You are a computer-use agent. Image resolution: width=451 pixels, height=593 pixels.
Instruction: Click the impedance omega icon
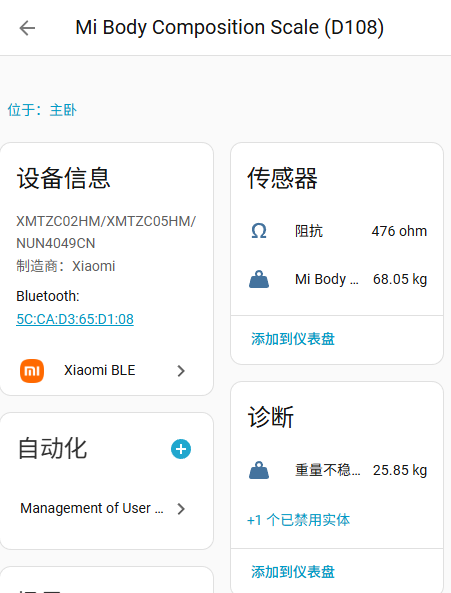coord(259,231)
